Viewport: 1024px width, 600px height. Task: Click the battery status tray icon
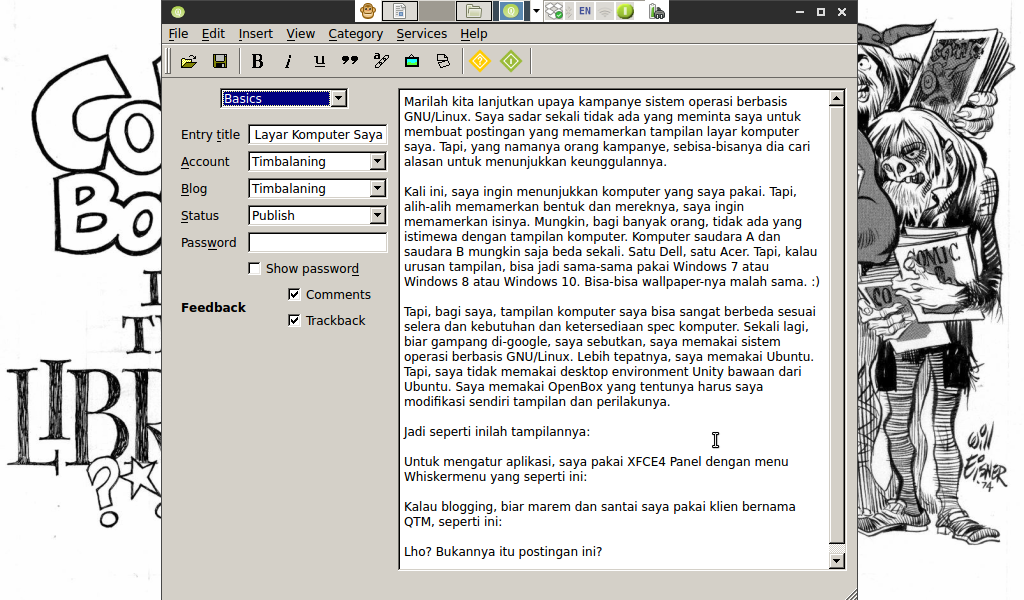pos(656,11)
